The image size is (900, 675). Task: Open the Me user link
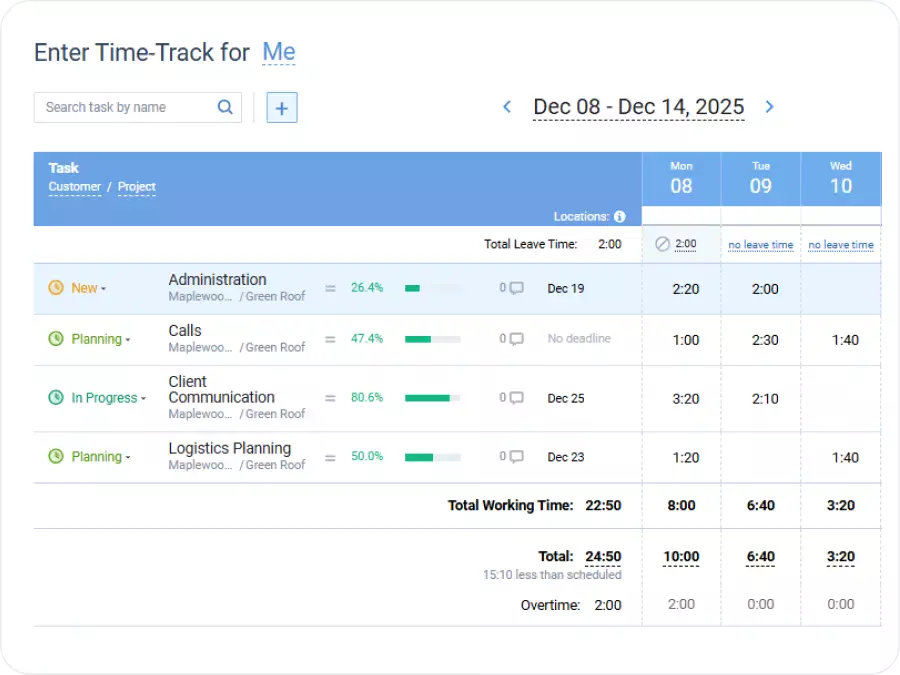point(280,52)
